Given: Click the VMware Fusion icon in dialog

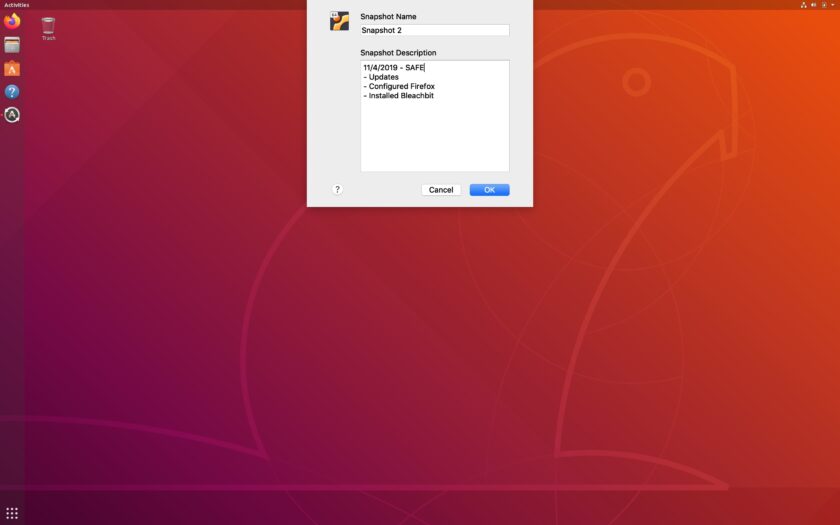Looking at the screenshot, I should [x=339, y=21].
